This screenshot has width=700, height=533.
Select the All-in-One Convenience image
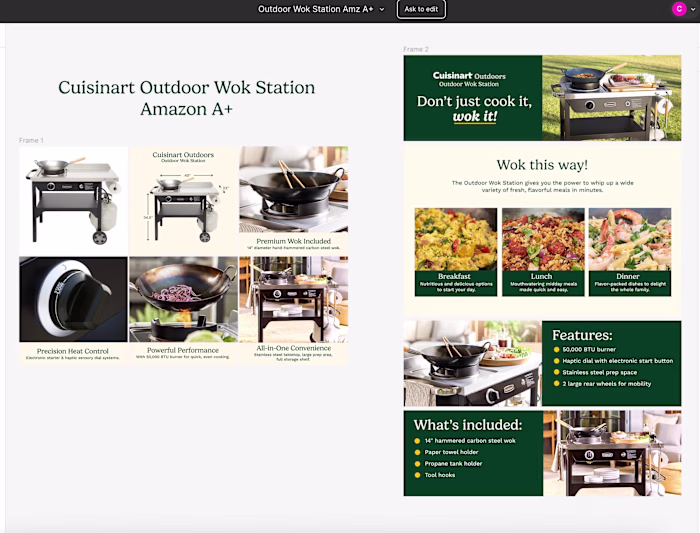(x=293, y=299)
